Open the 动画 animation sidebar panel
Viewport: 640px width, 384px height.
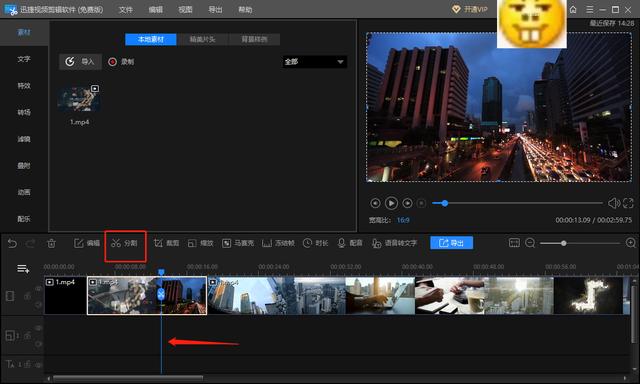[x=24, y=192]
